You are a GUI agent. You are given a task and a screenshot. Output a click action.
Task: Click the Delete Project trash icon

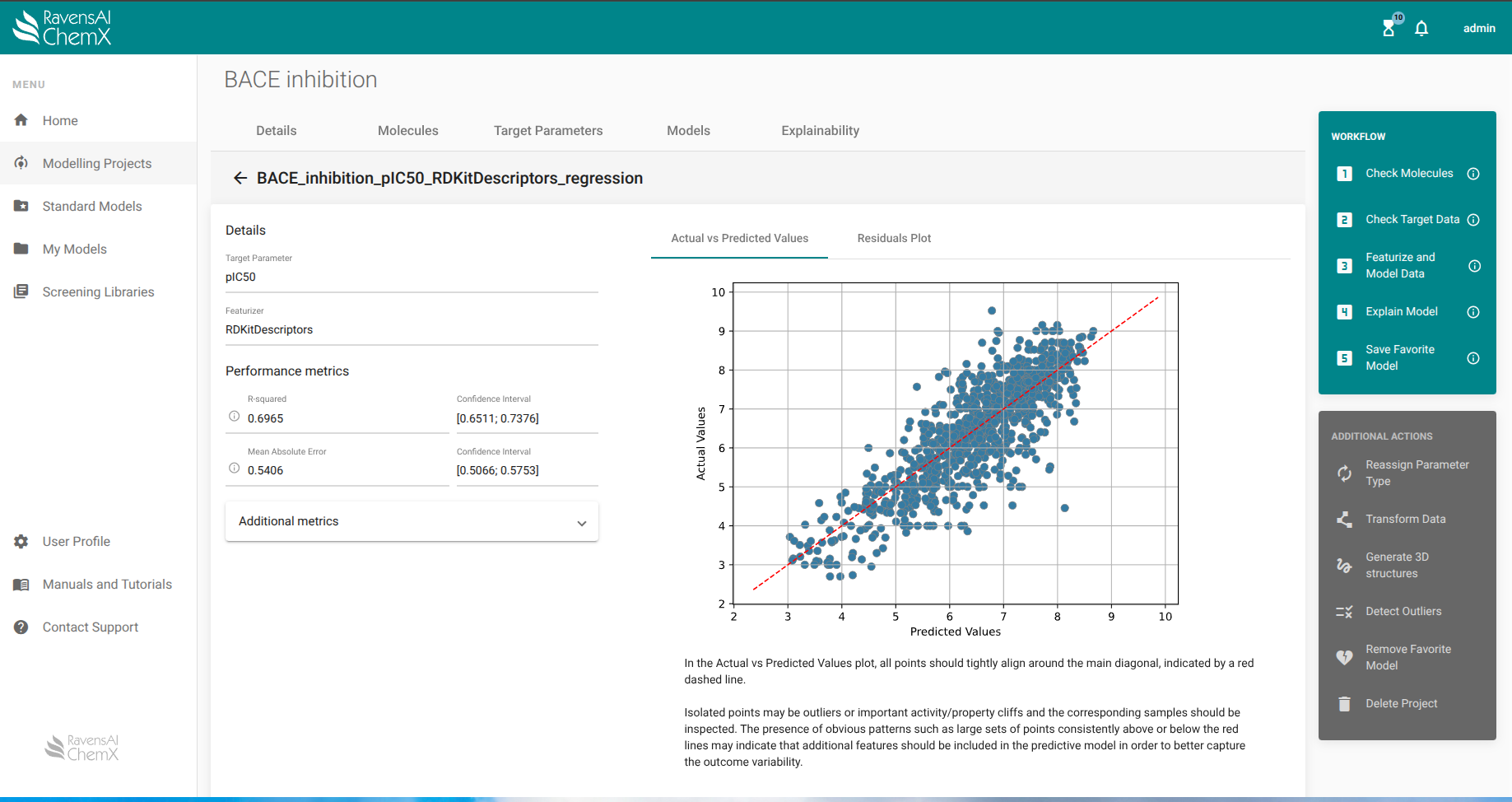[x=1344, y=704]
